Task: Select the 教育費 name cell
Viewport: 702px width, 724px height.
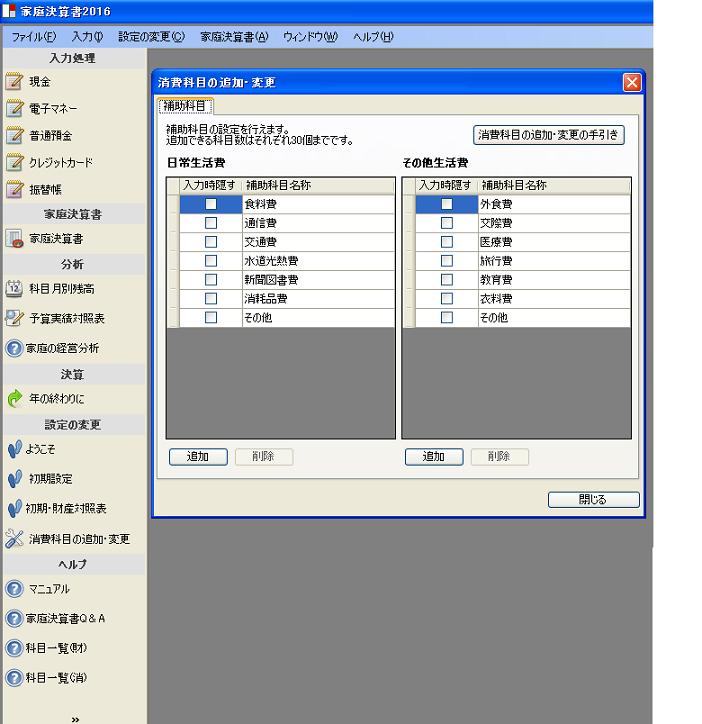Action: click(x=553, y=280)
